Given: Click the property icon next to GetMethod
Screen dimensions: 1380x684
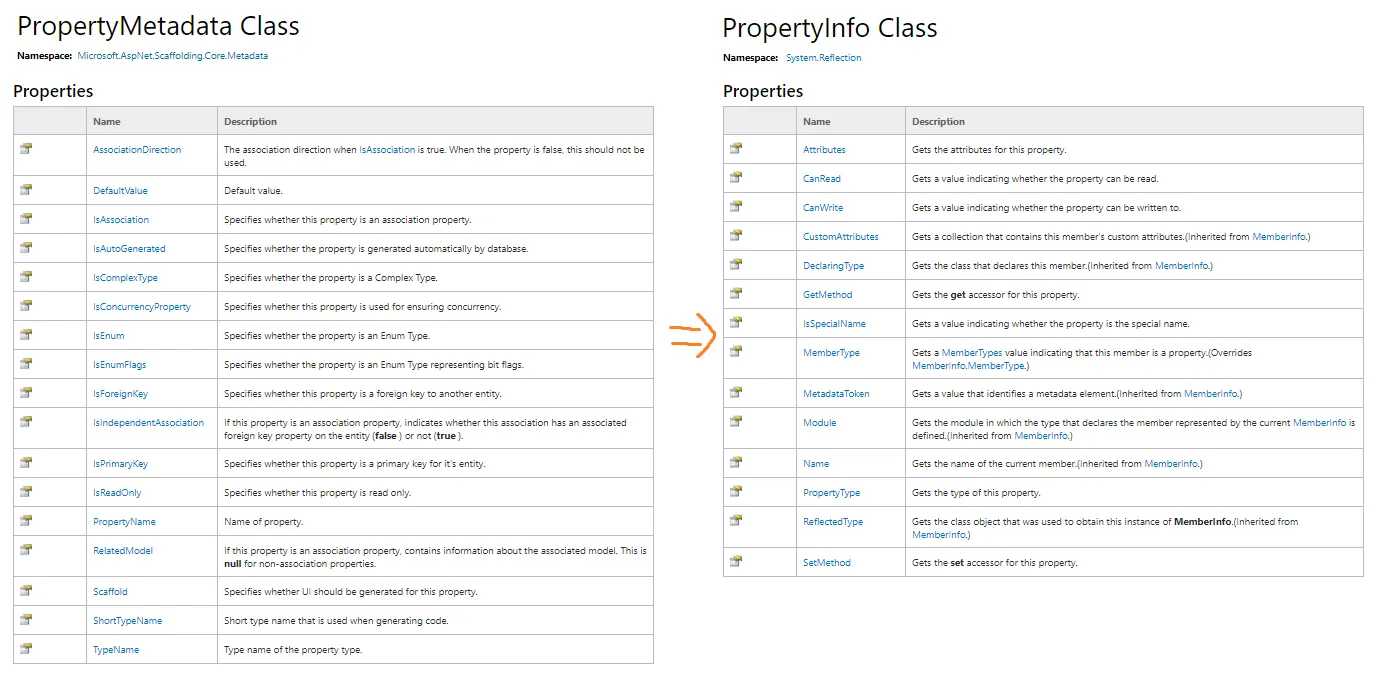Looking at the screenshot, I should [x=736, y=294].
